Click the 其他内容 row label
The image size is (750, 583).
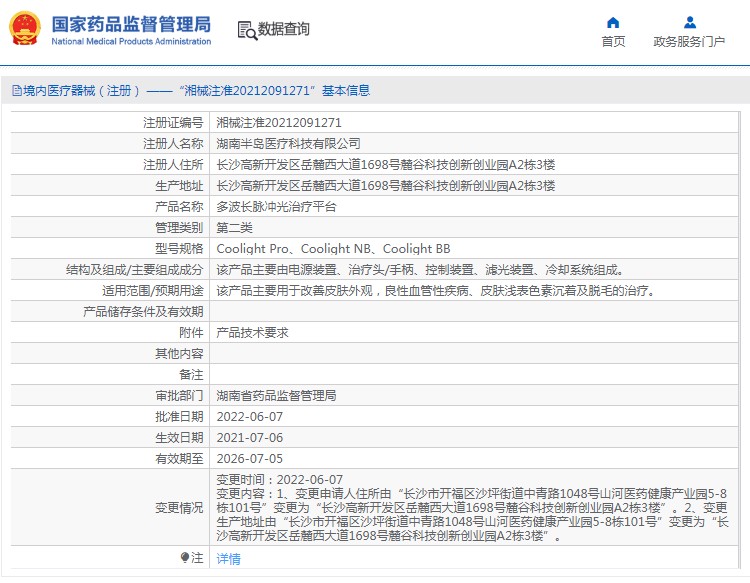tap(179, 354)
